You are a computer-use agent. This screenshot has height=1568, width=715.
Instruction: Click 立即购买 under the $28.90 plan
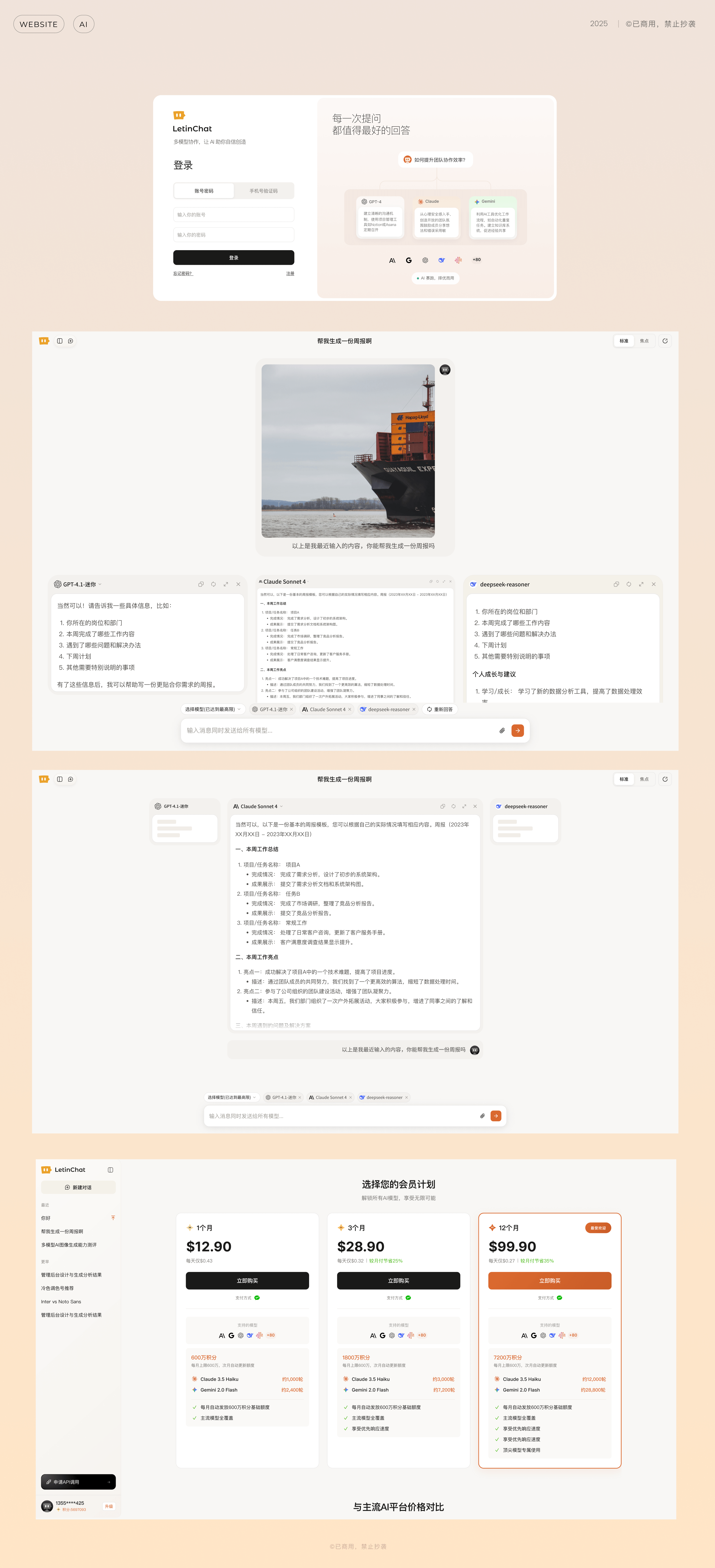[x=398, y=1281]
